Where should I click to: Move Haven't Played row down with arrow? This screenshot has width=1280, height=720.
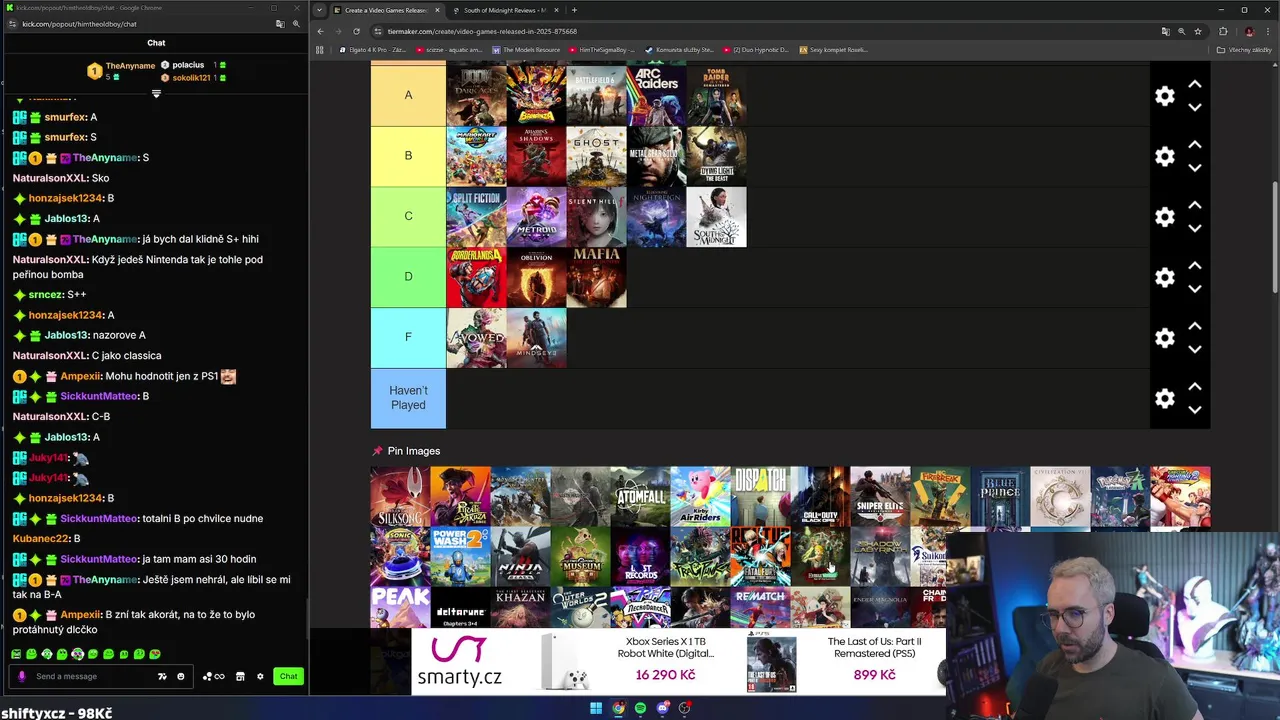click(1195, 410)
